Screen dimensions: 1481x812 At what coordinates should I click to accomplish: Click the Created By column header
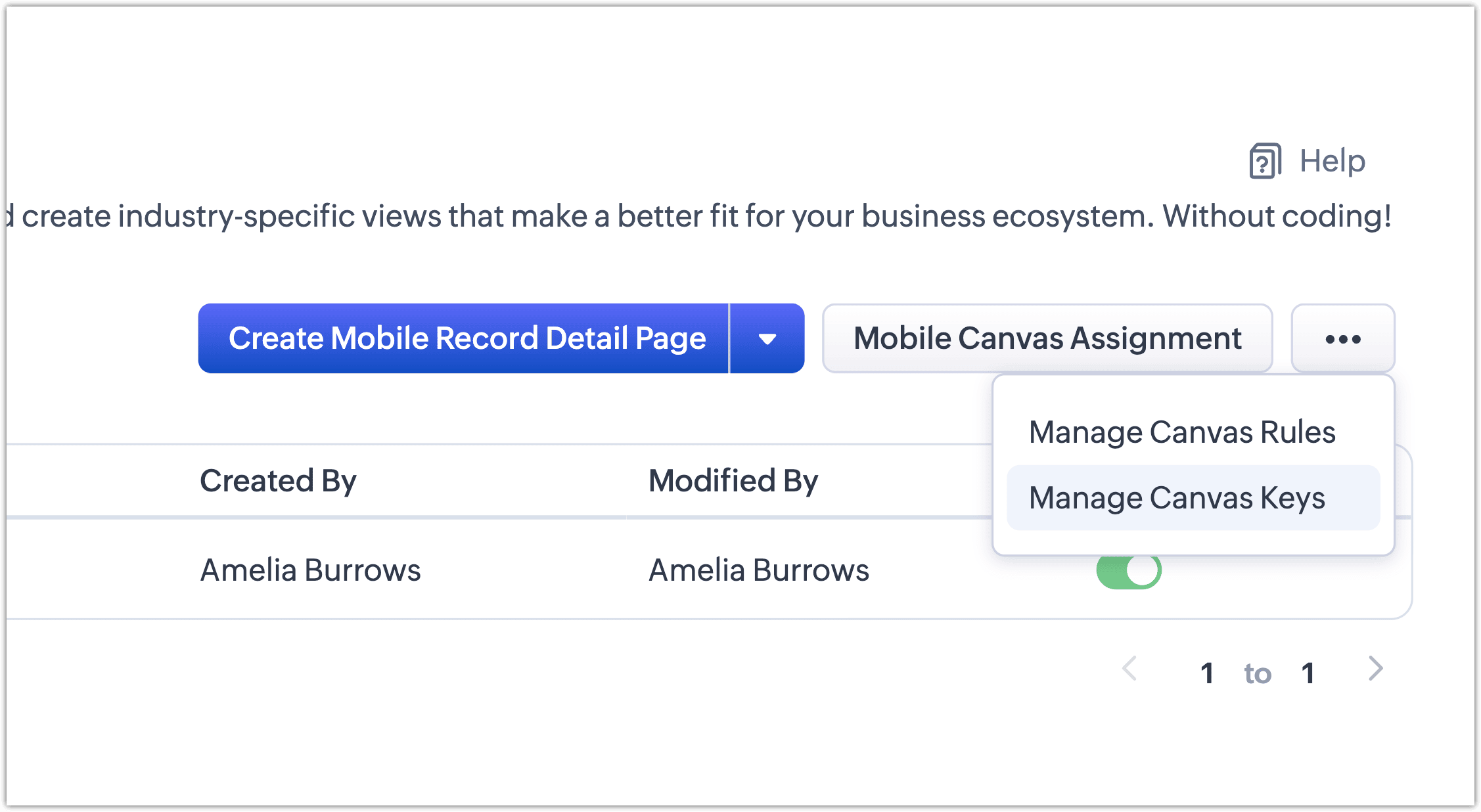278,481
